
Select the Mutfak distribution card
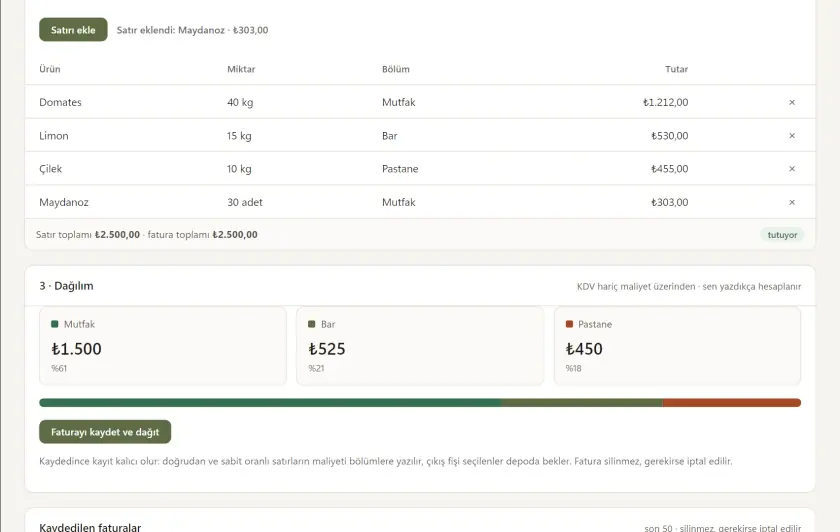[x=163, y=346]
